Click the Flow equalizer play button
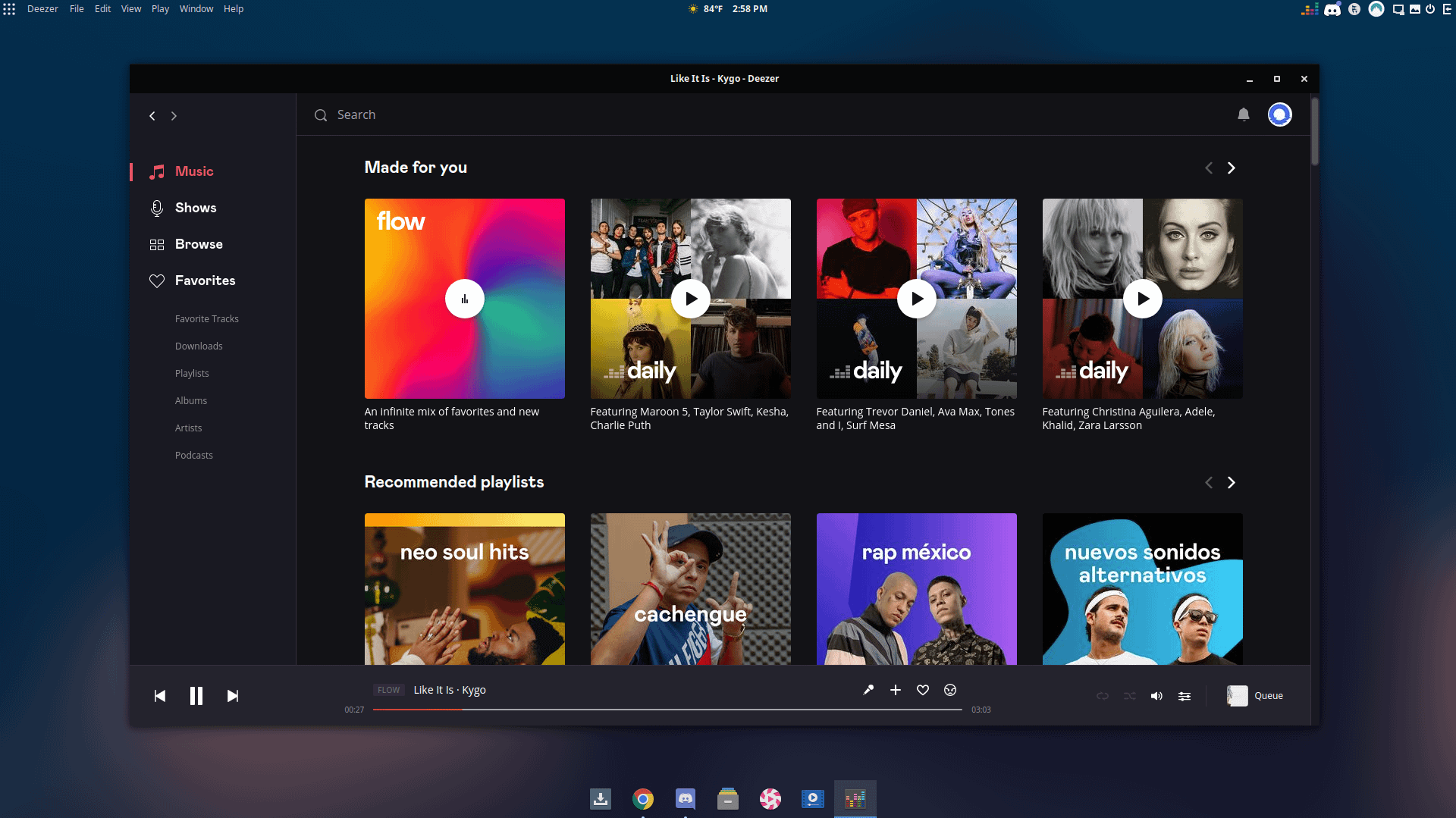1456x818 pixels. [465, 299]
